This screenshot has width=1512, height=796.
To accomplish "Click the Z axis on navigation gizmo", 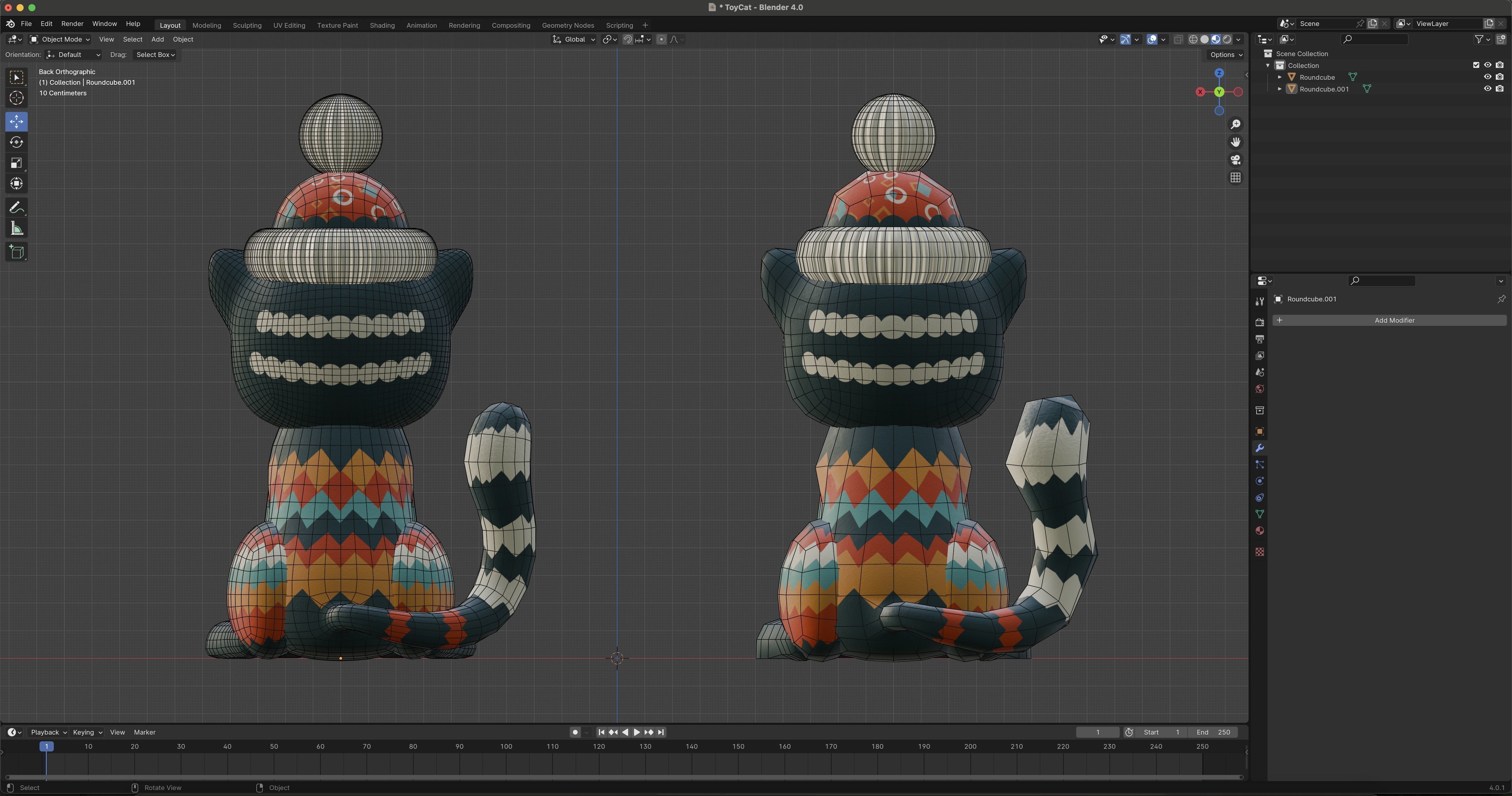I will [1219, 73].
